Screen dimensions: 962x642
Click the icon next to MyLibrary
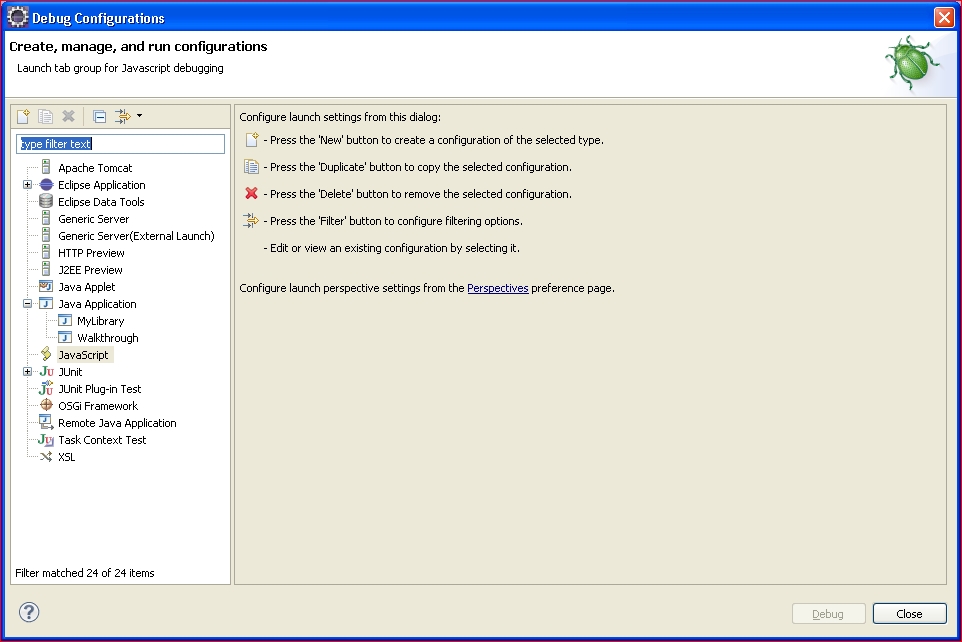[x=65, y=320]
